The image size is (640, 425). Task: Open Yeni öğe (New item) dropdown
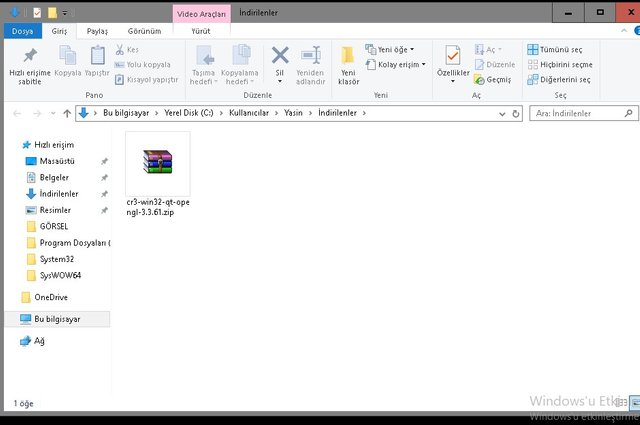[x=390, y=50]
